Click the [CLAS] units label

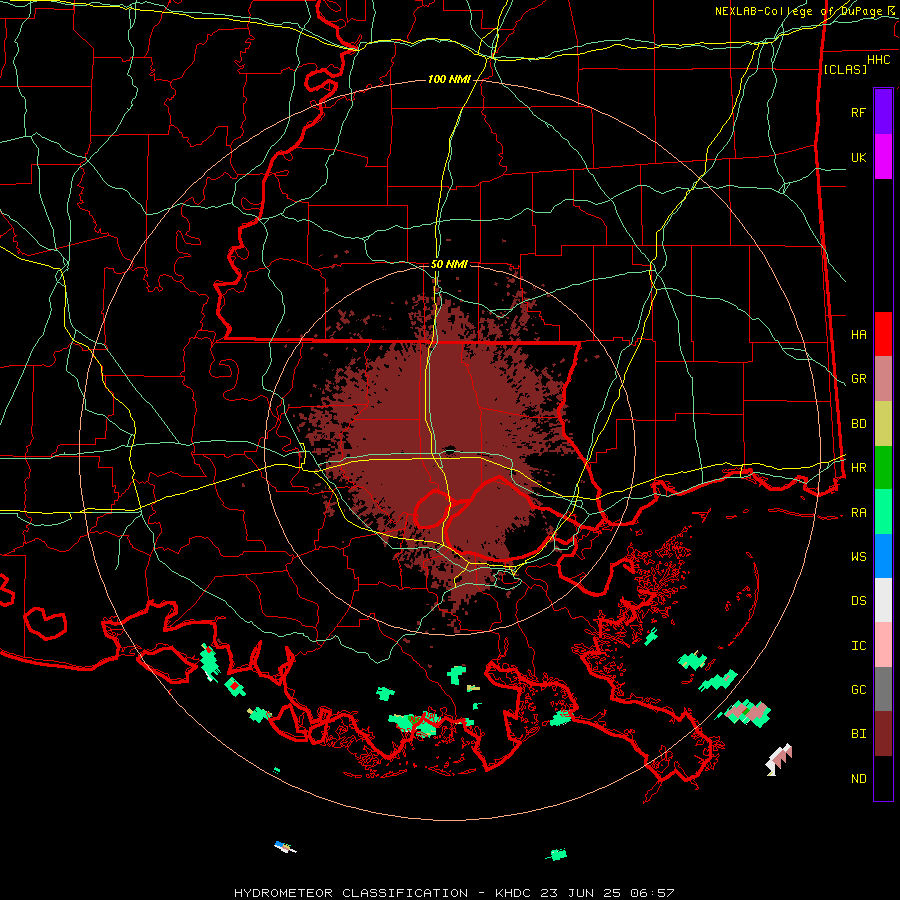pos(845,69)
